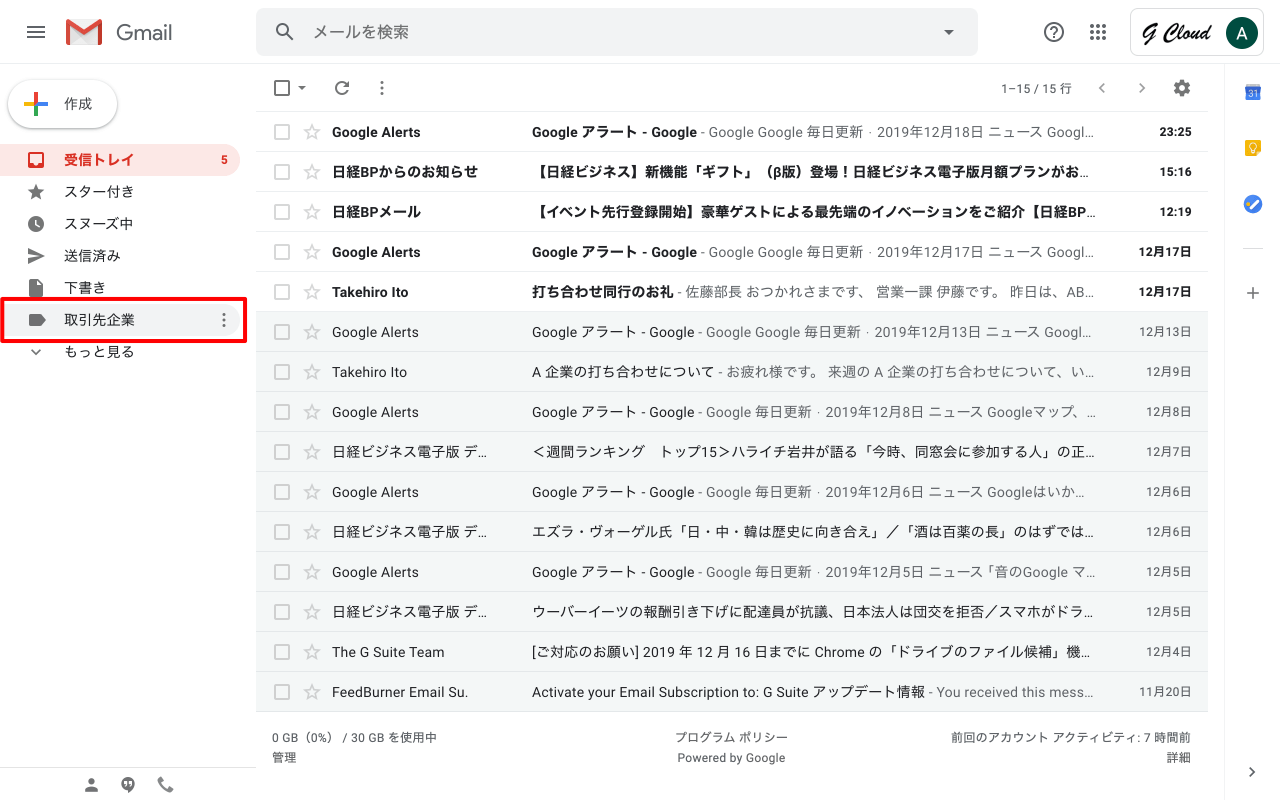Check the 日経BPからのお知らせ message box
This screenshot has width=1280, height=800.
coord(282,172)
